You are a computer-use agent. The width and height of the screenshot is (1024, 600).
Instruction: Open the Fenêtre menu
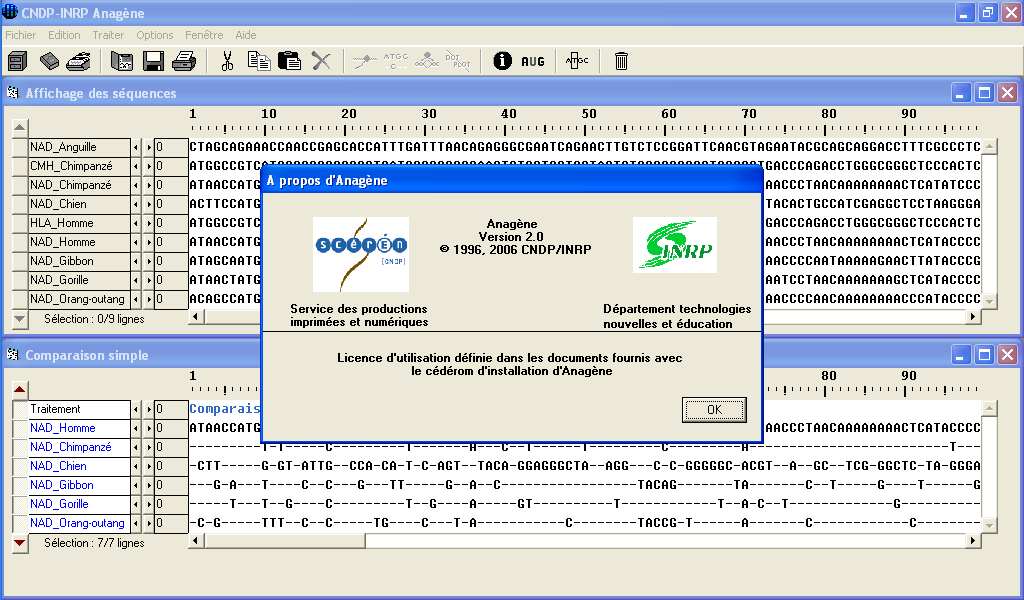click(x=204, y=35)
